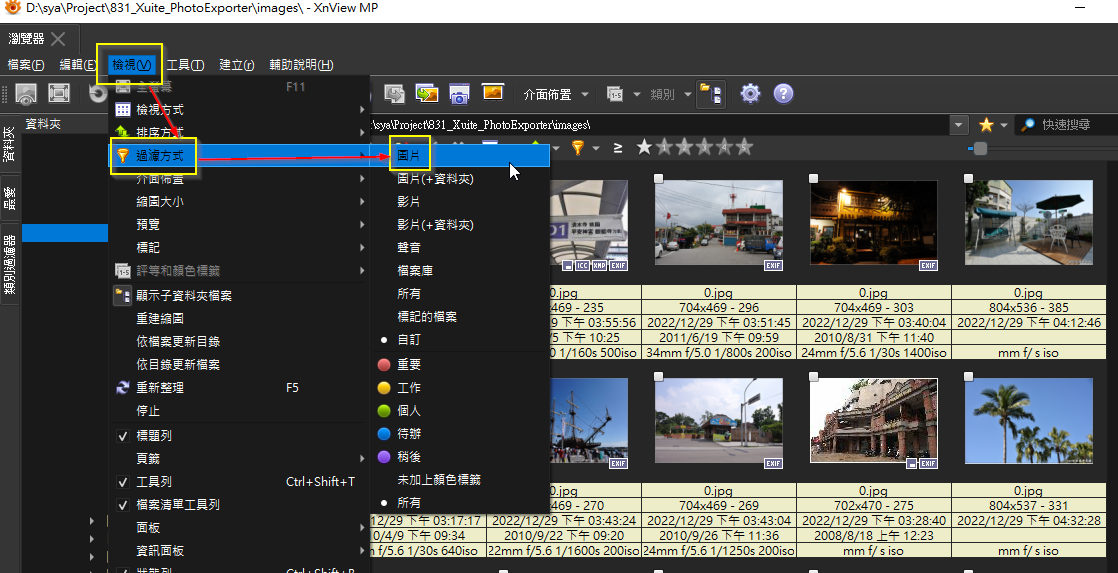1118x573 pixels.
Task: Tick checkbox of thumbnail 804x537 - 331
Action: pos(968,376)
